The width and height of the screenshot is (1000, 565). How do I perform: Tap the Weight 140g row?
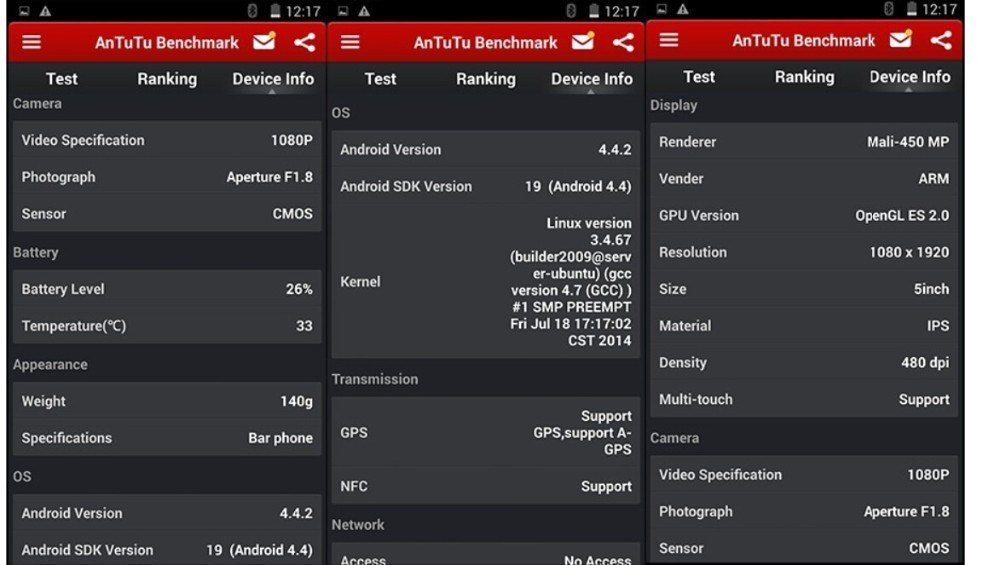pyautogui.click(x=166, y=401)
